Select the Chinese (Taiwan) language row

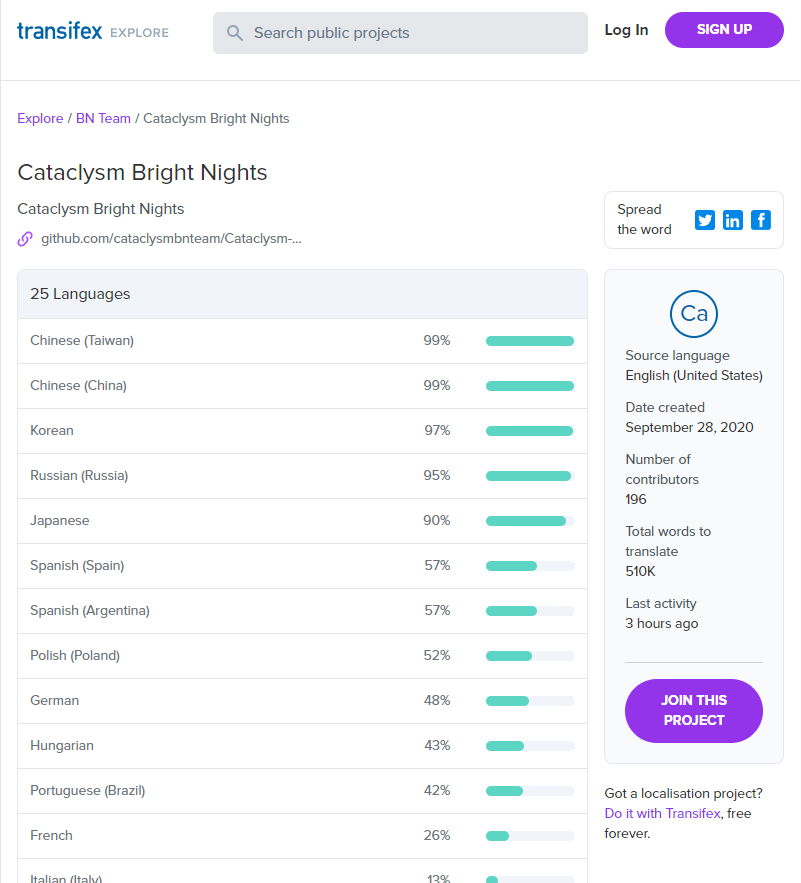point(82,340)
